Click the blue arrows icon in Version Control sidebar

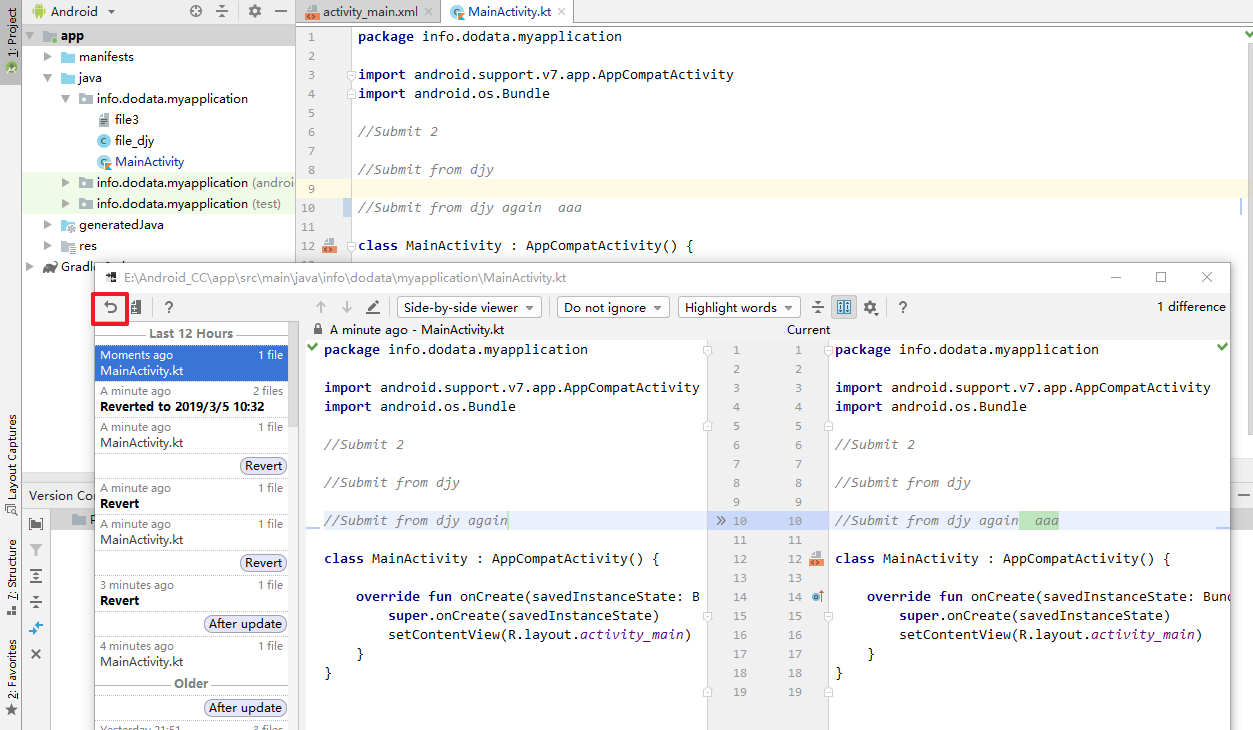coord(36,627)
